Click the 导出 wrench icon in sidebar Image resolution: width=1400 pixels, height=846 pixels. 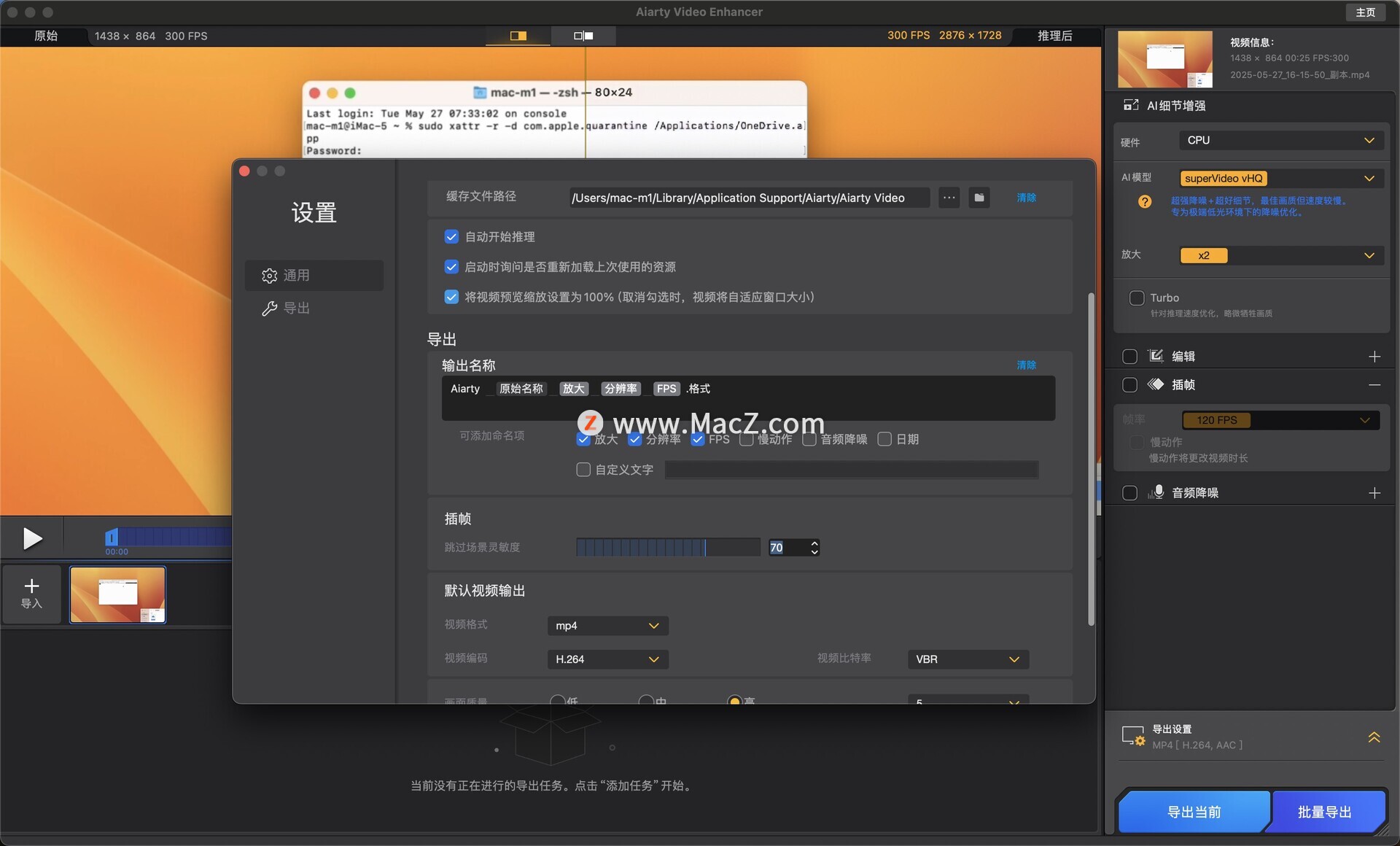tap(269, 308)
